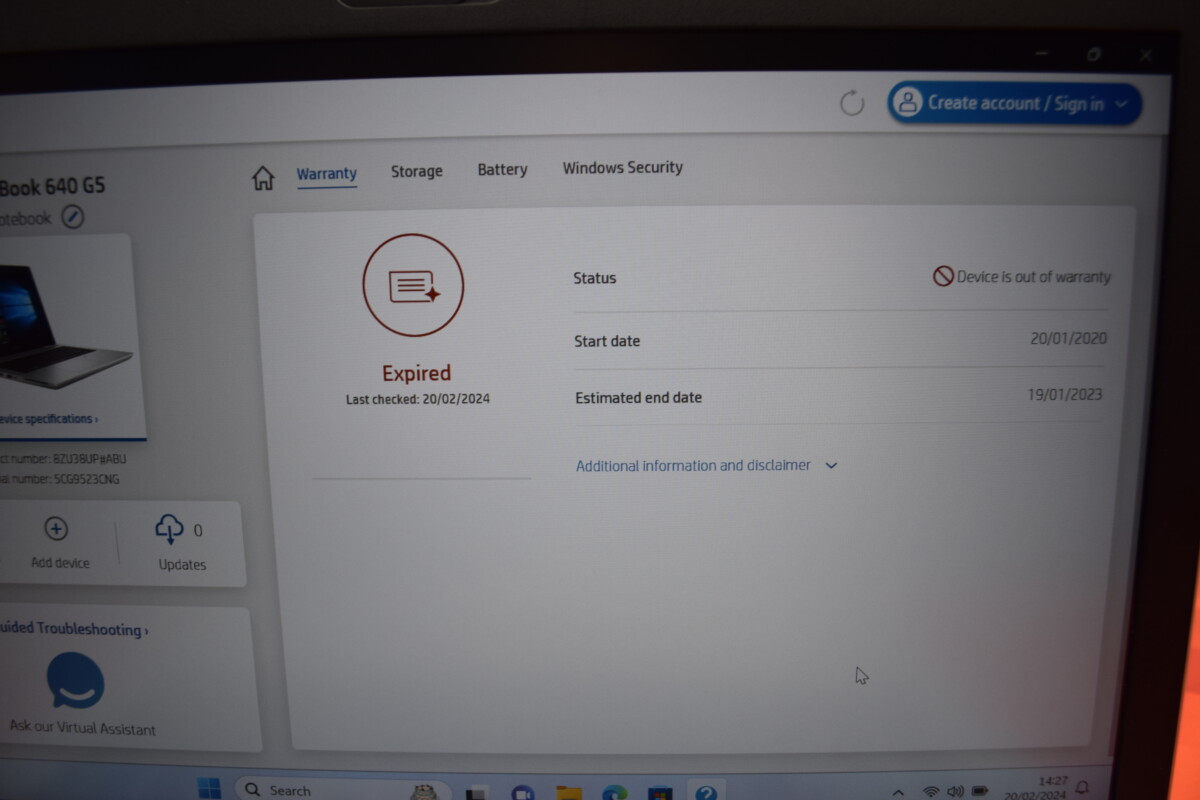Switch to the Storage tab
This screenshot has width=1200, height=800.
point(417,172)
